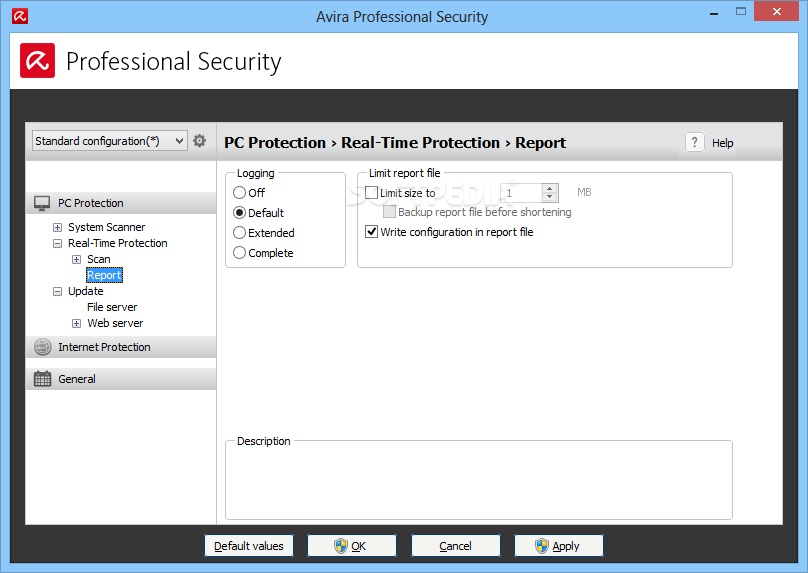Screen dimensions: 808x573
Task: Click the Apply button
Action: tap(559, 546)
